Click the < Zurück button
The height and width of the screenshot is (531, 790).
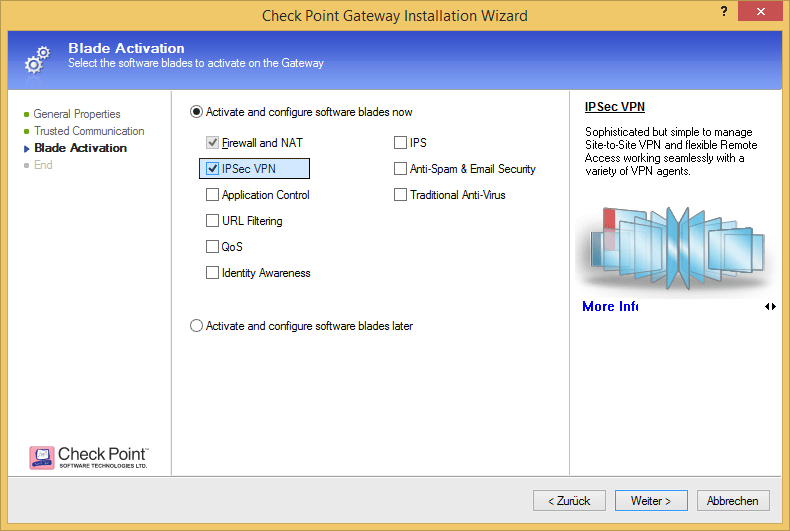pyautogui.click(x=569, y=501)
